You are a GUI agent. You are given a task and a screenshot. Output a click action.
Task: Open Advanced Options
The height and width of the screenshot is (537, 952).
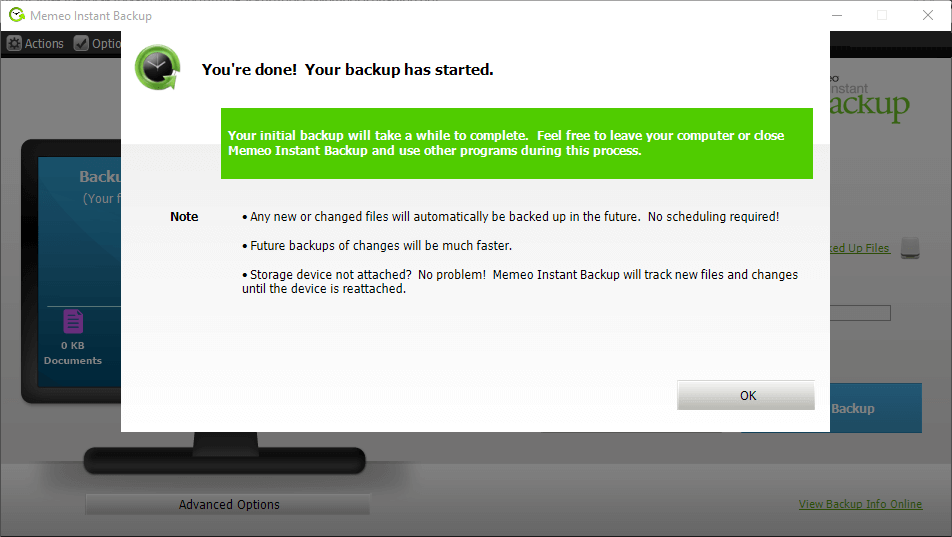(228, 504)
